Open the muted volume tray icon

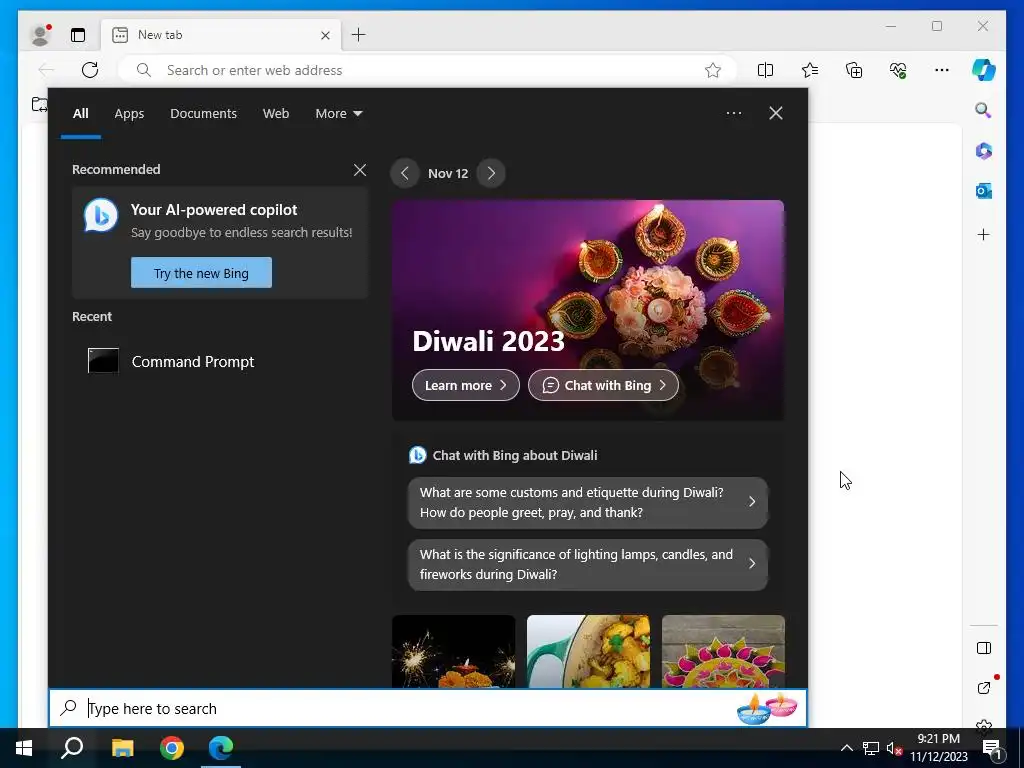[x=894, y=748]
